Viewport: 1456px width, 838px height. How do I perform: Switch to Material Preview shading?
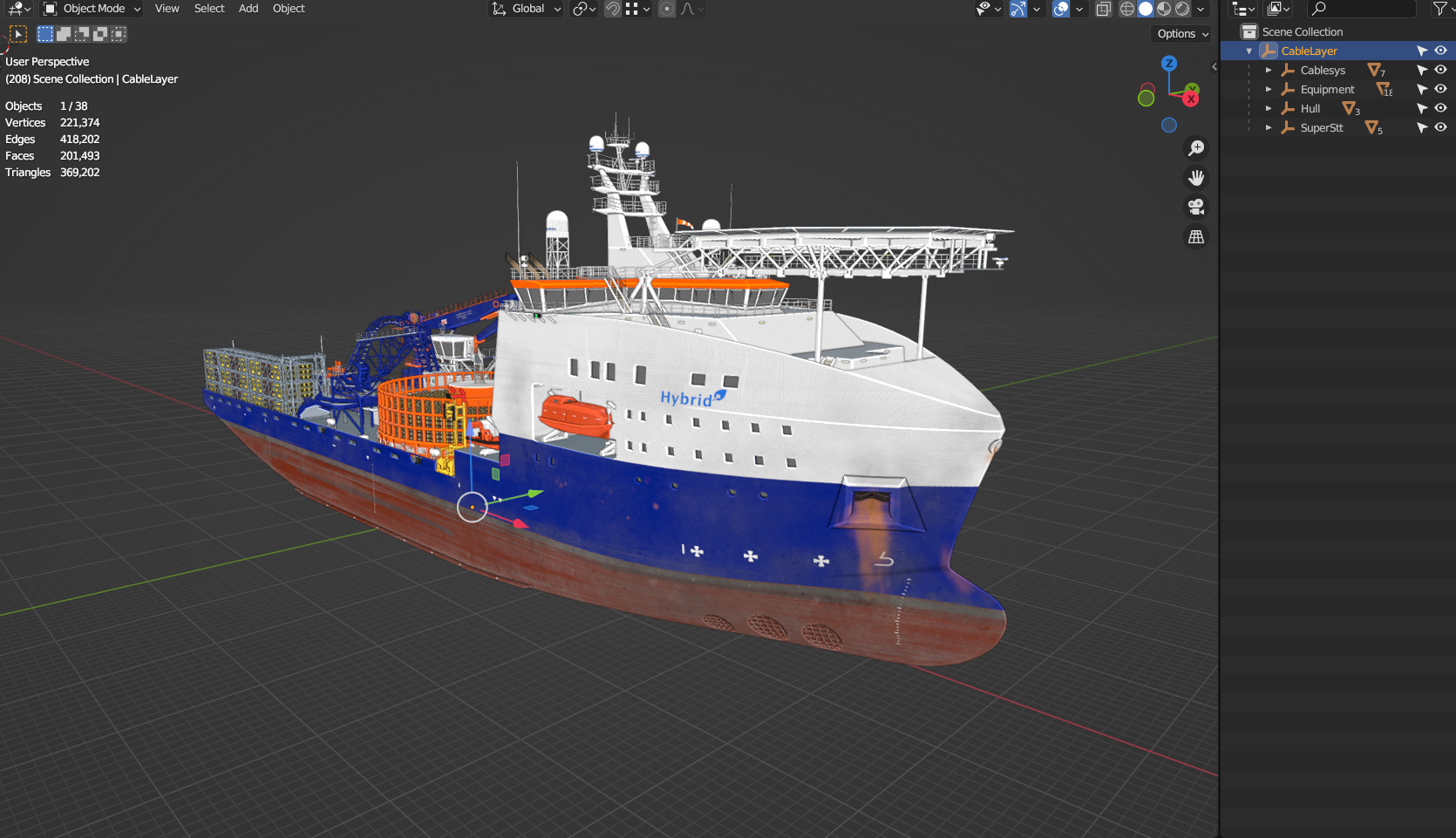coord(1164,9)
